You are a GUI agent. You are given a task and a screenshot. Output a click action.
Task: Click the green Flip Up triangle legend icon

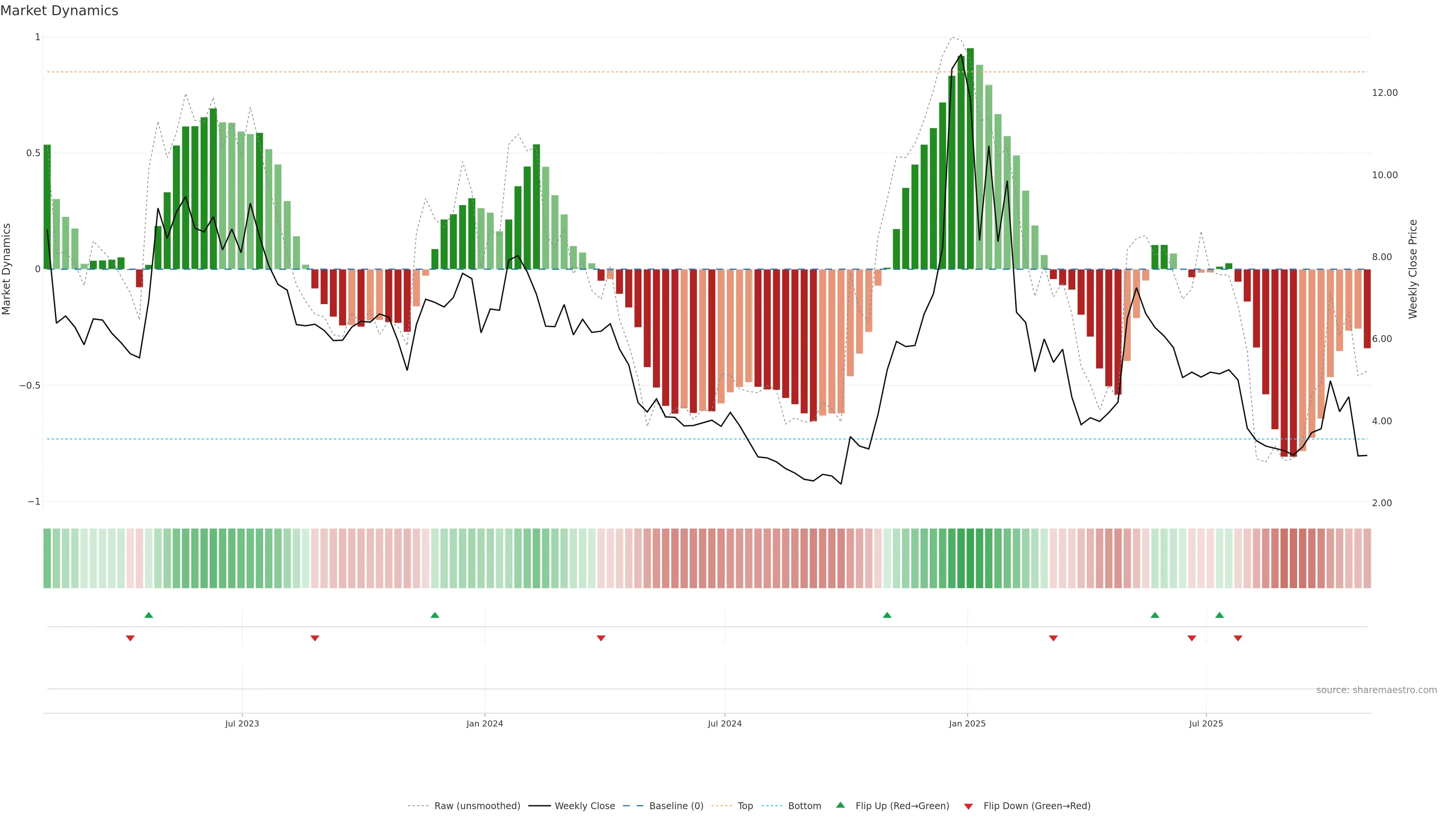tap(840, 805)
